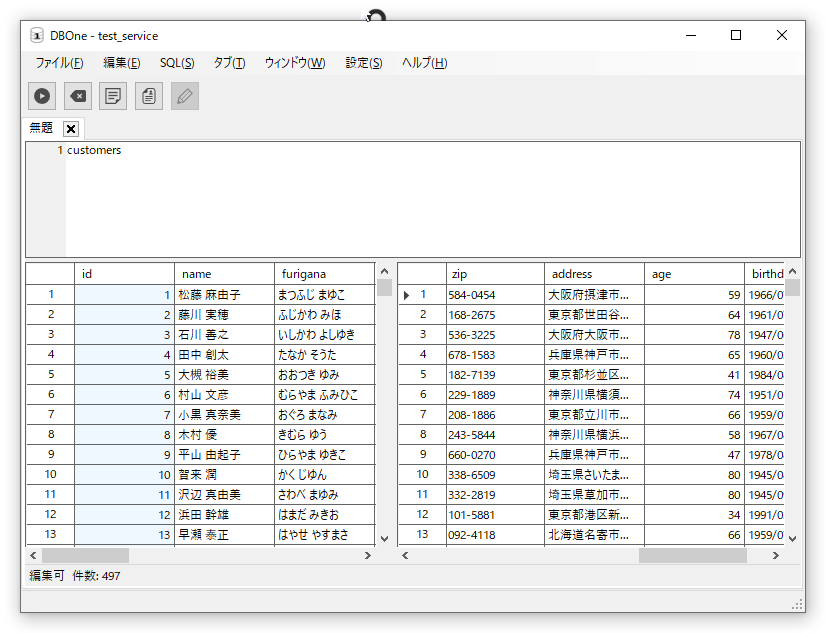
Task: Click the furigana column header
Action: pyautogui.click(x=323, y=274)
